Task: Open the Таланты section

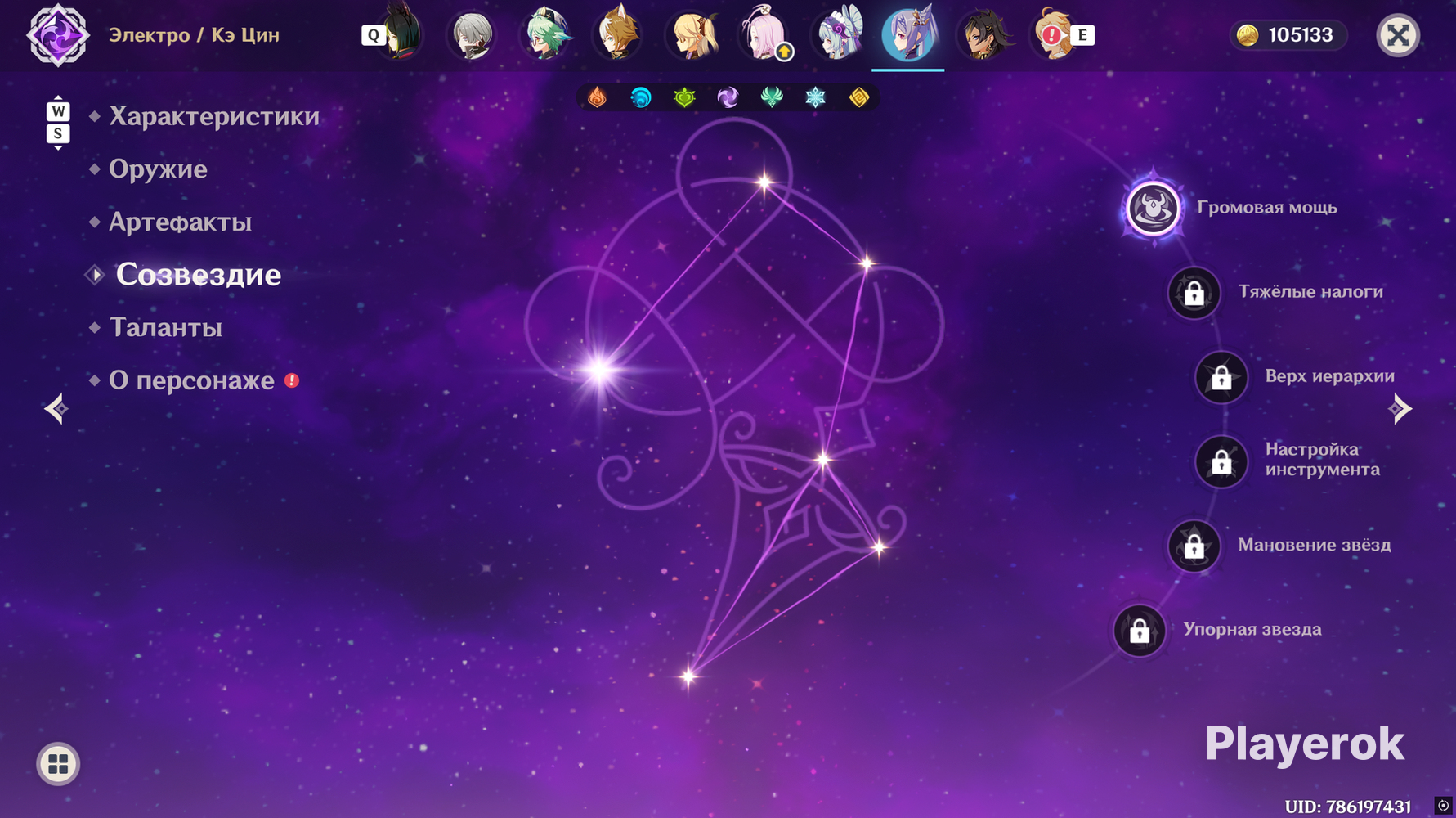Action: 166,327
